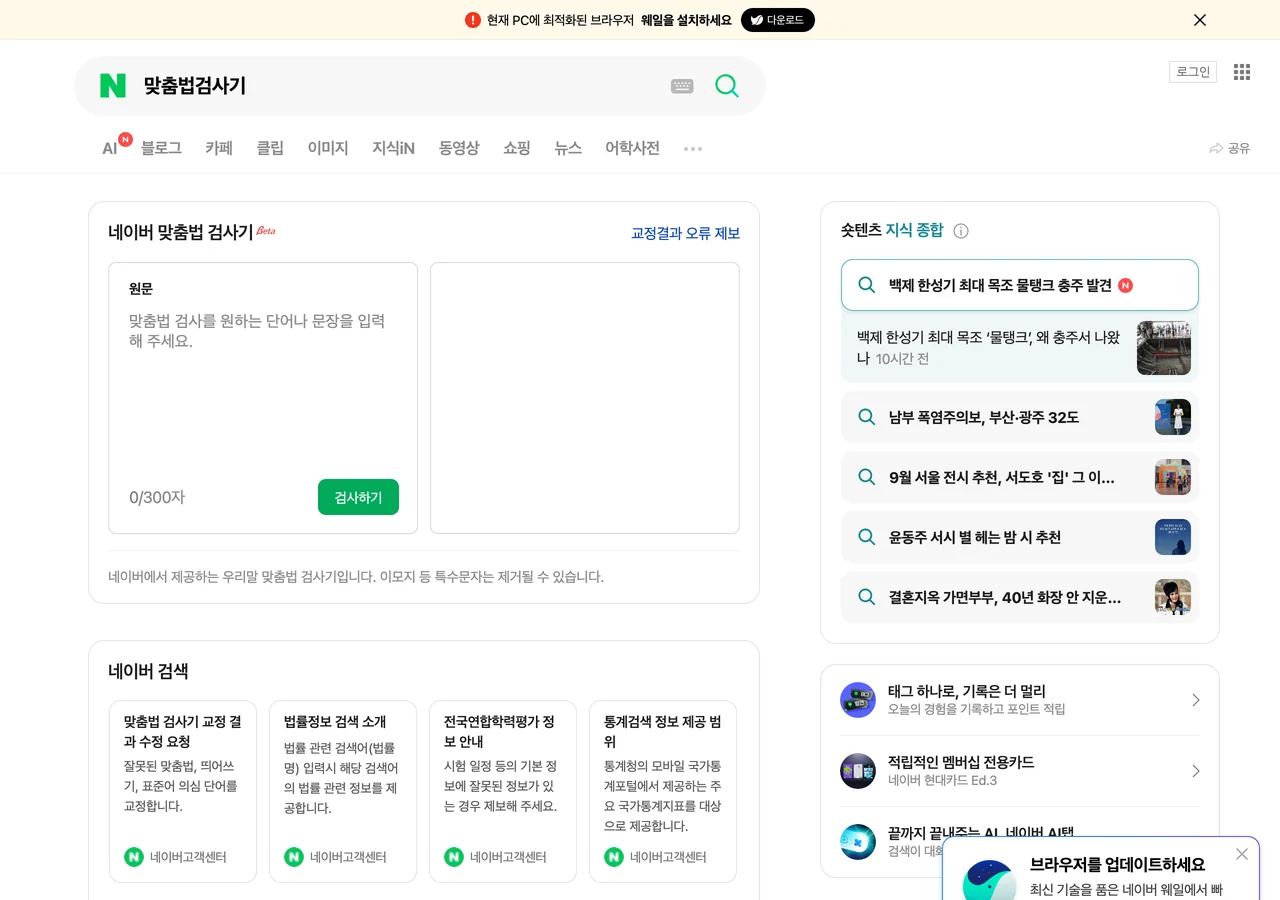
Task: Click the red warning icon in top banner
Action: tap(473, 20)
